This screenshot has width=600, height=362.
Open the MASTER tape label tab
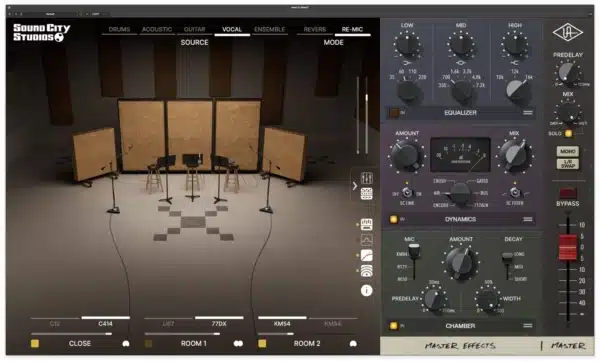coord(568,346)
